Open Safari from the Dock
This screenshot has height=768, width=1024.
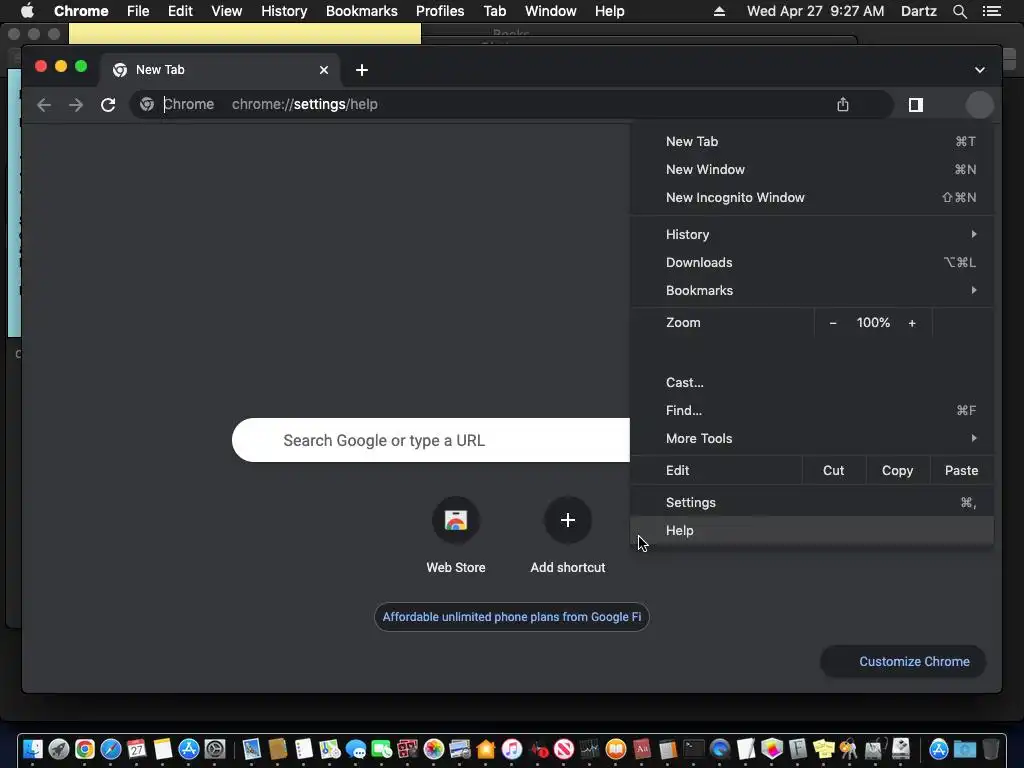point(110,749)
